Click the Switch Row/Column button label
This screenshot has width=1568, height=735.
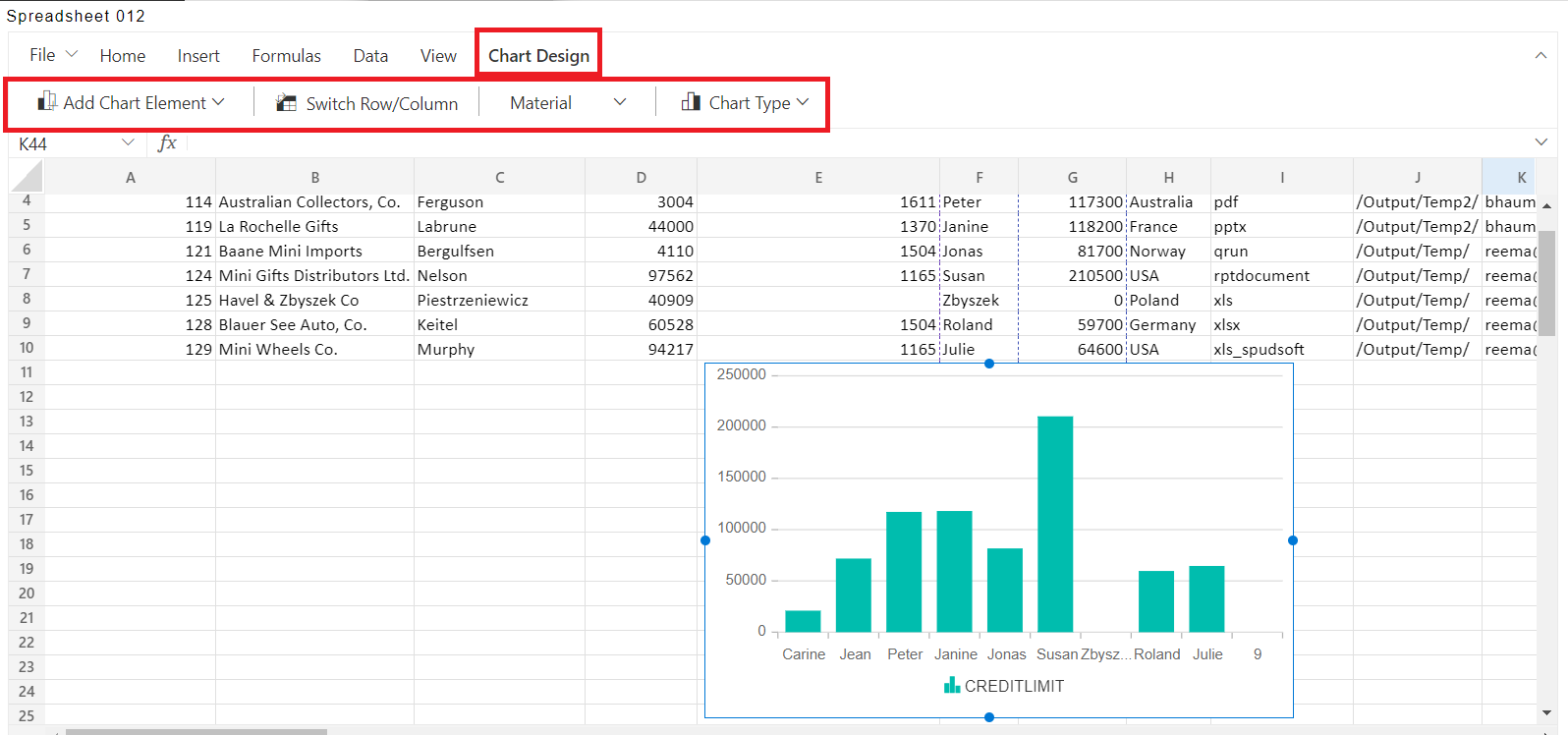coord(381,103)
